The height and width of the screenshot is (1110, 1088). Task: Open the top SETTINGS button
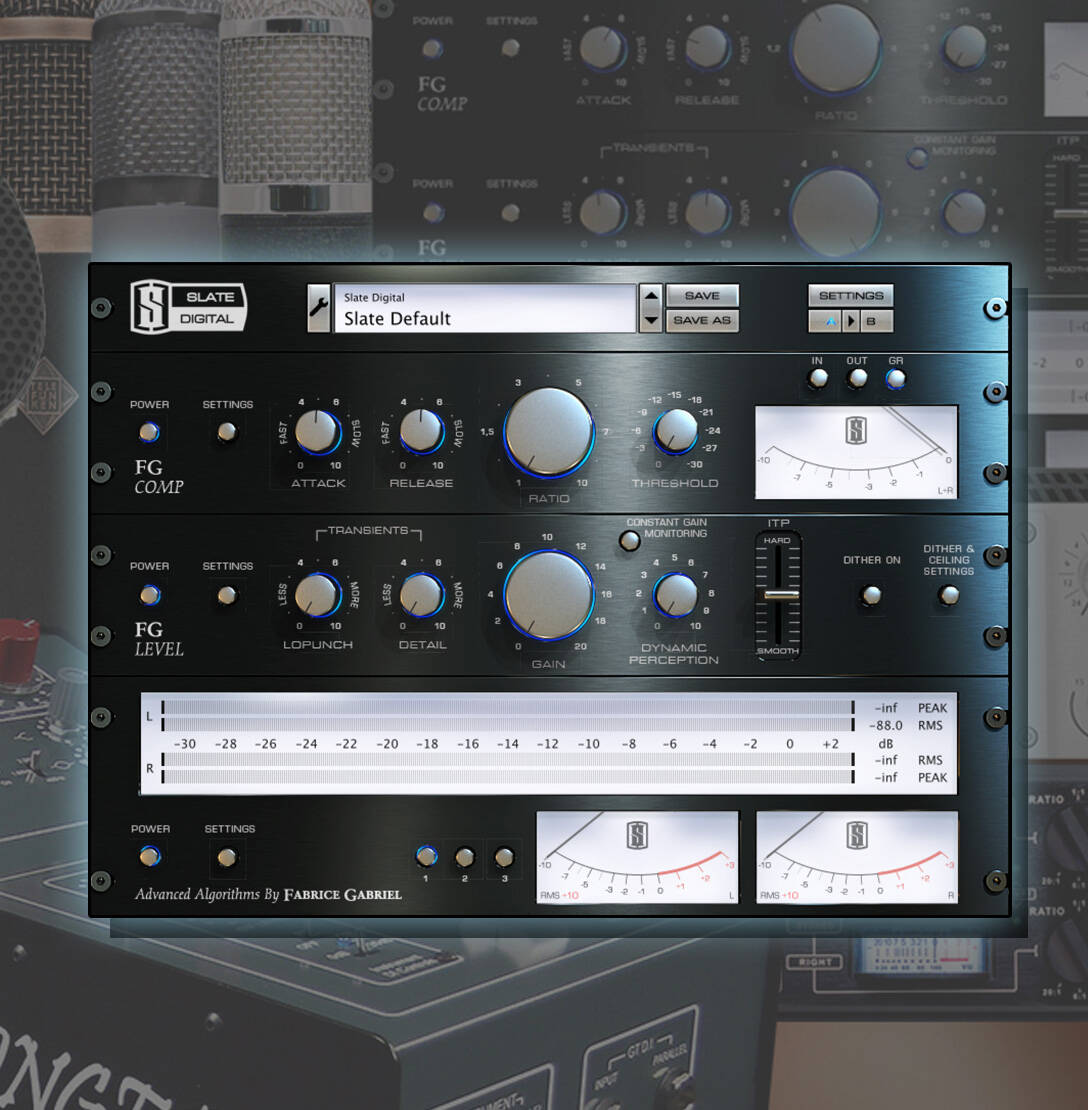pyautogui.click(x=850, y=296)
